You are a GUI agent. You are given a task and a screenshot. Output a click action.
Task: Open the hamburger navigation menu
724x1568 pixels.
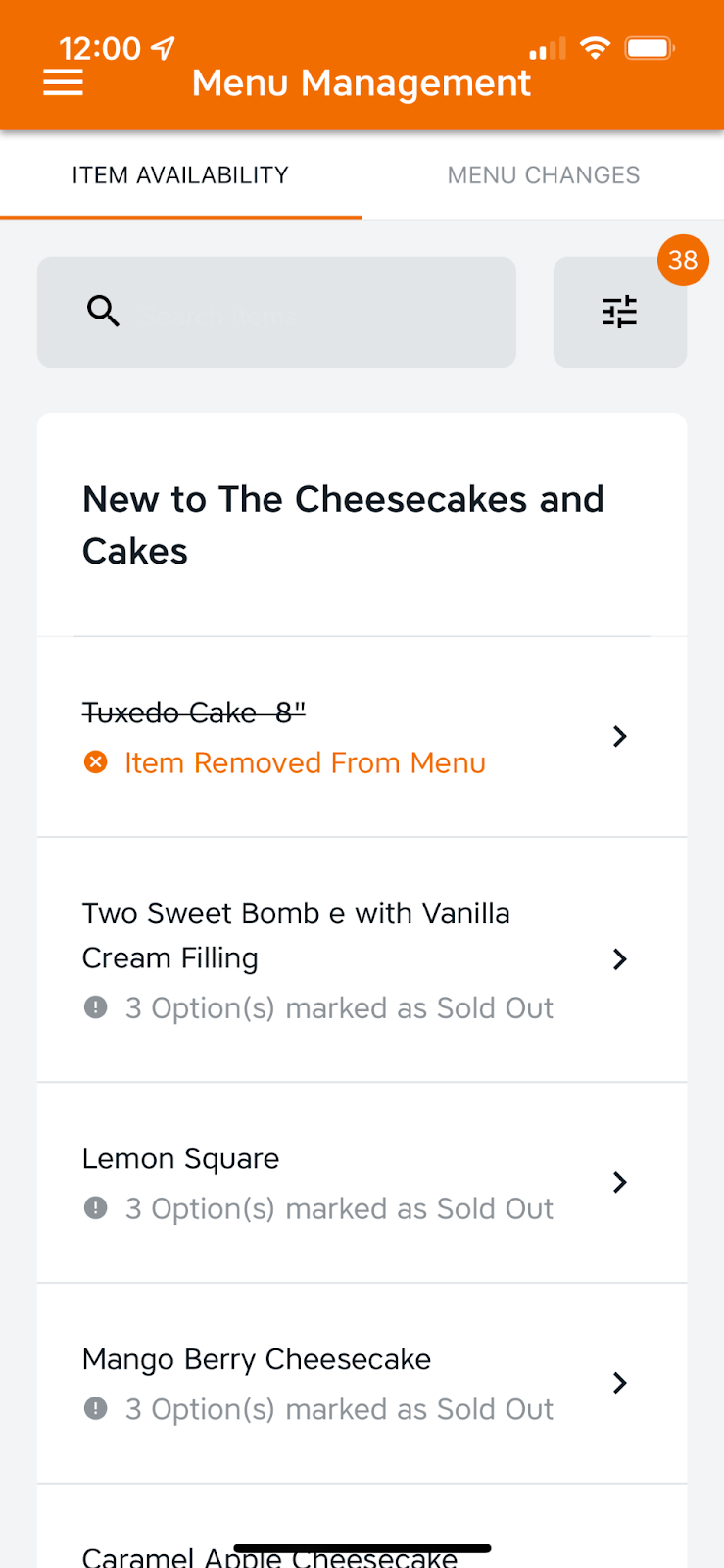(64, 83)
